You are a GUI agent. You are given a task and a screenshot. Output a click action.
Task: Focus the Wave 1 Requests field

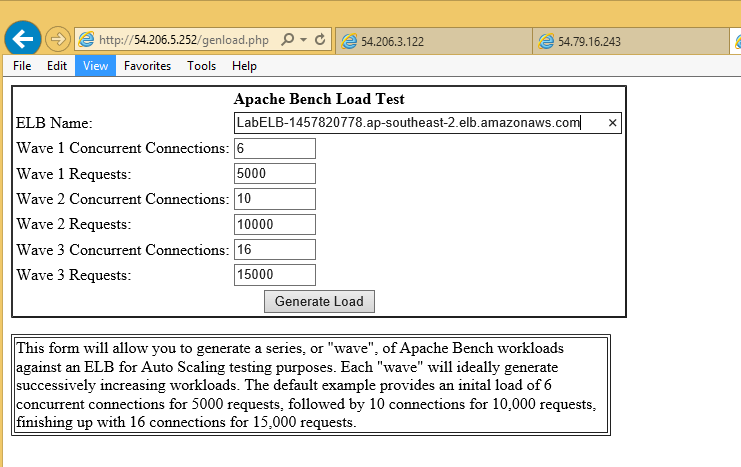tap(275, 173)
